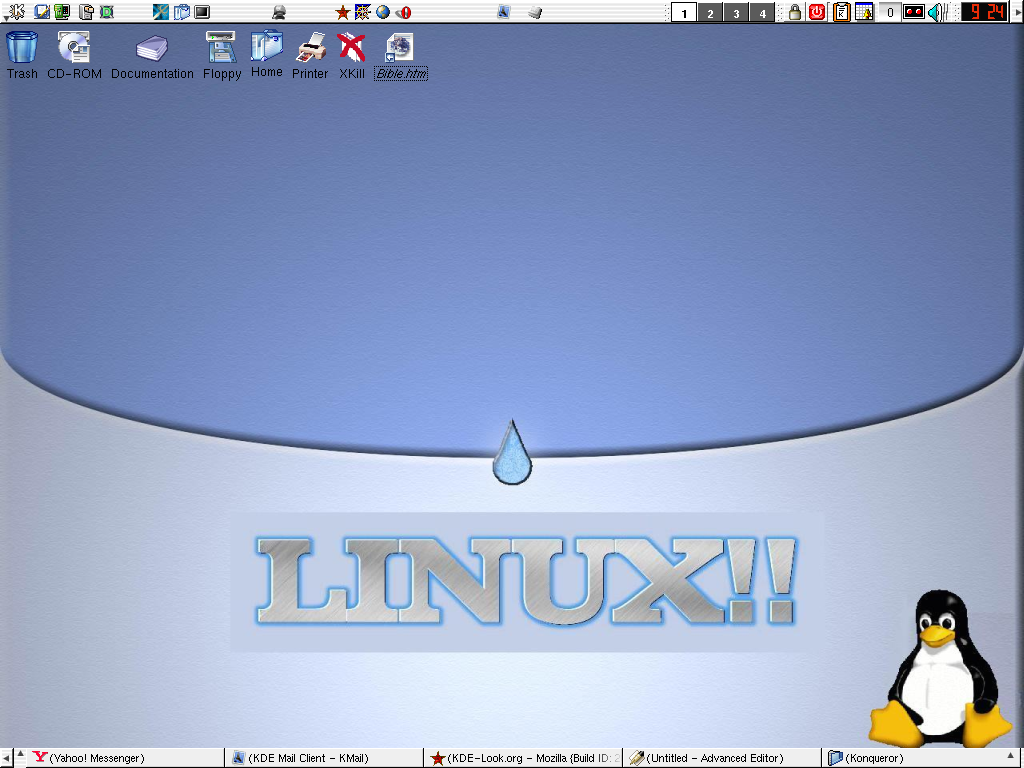This screenshot has width=1024, height=768.
Task: Switch to virtual desktop 3
Action: coord(736,12)
